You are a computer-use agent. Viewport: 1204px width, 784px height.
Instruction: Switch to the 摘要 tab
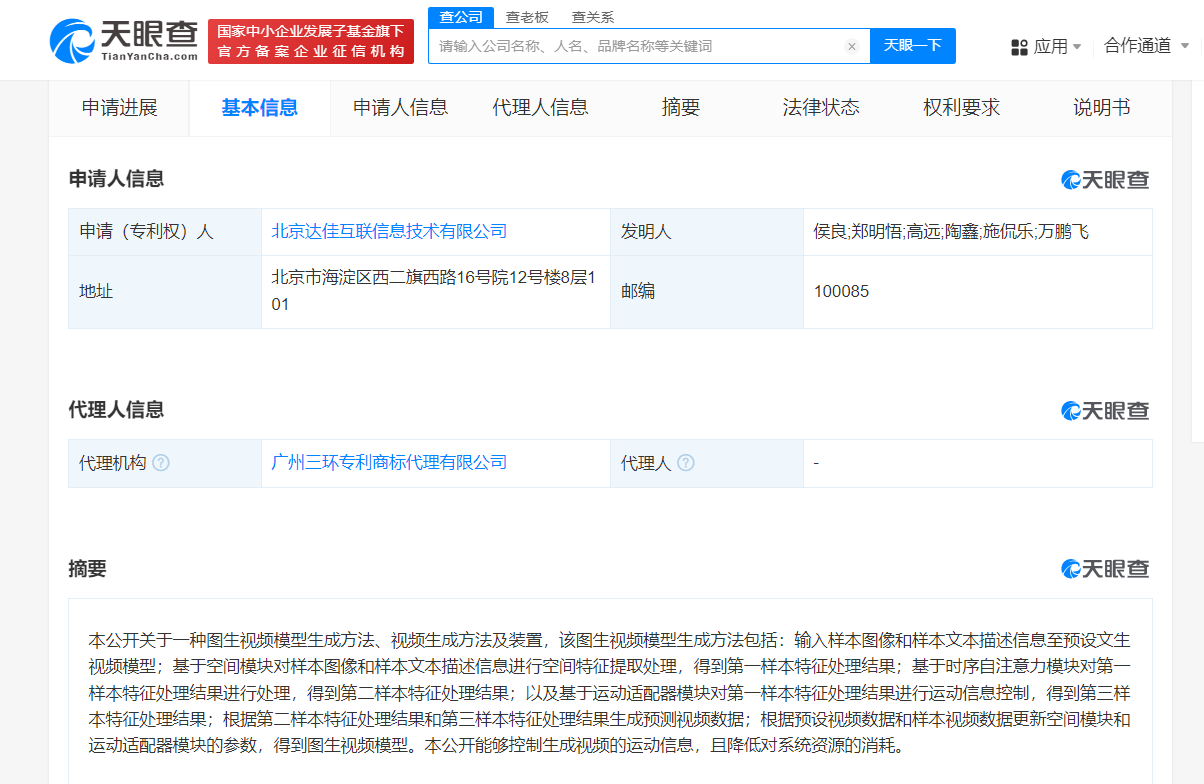[x=681, y=108]
